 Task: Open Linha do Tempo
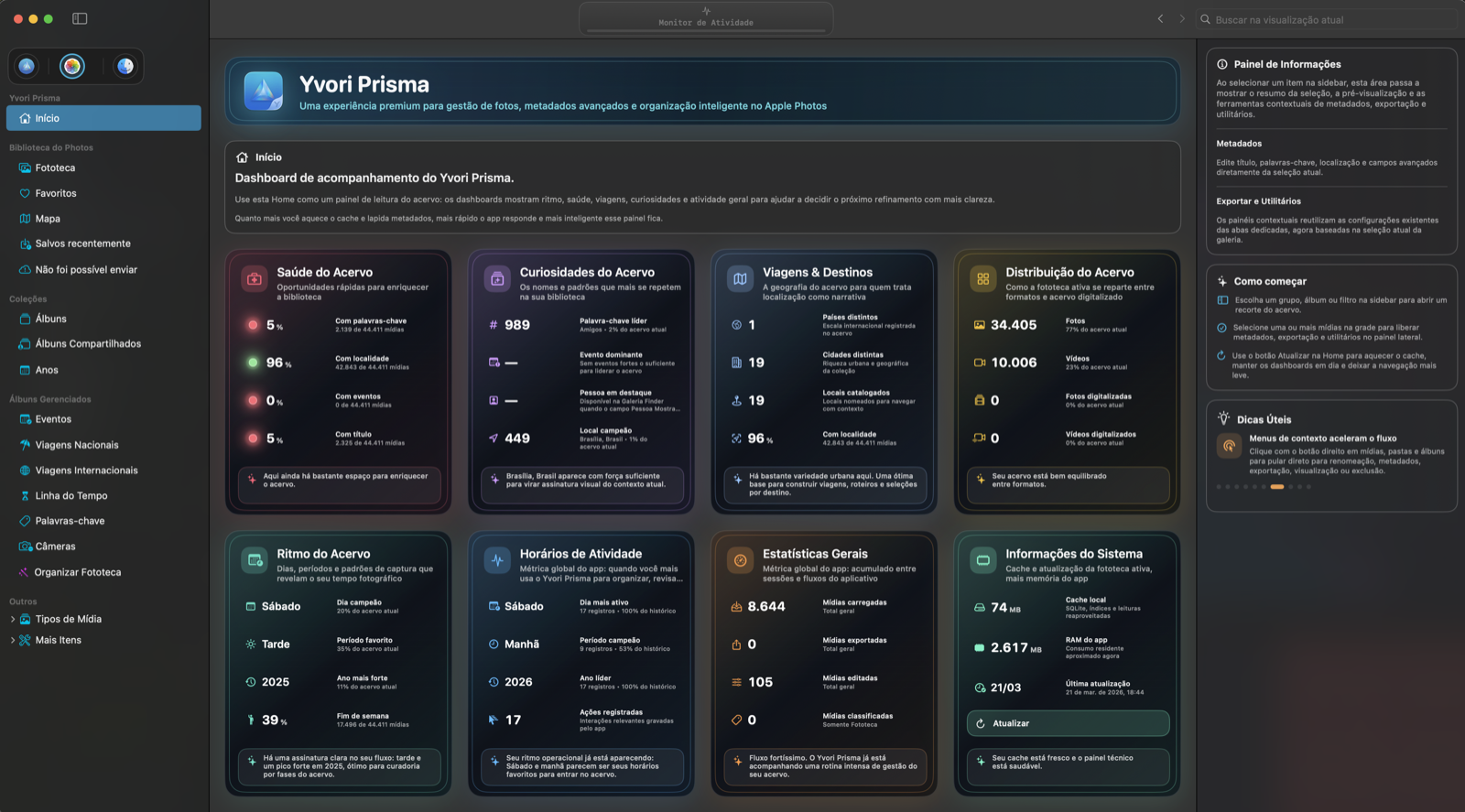[103, 496]
